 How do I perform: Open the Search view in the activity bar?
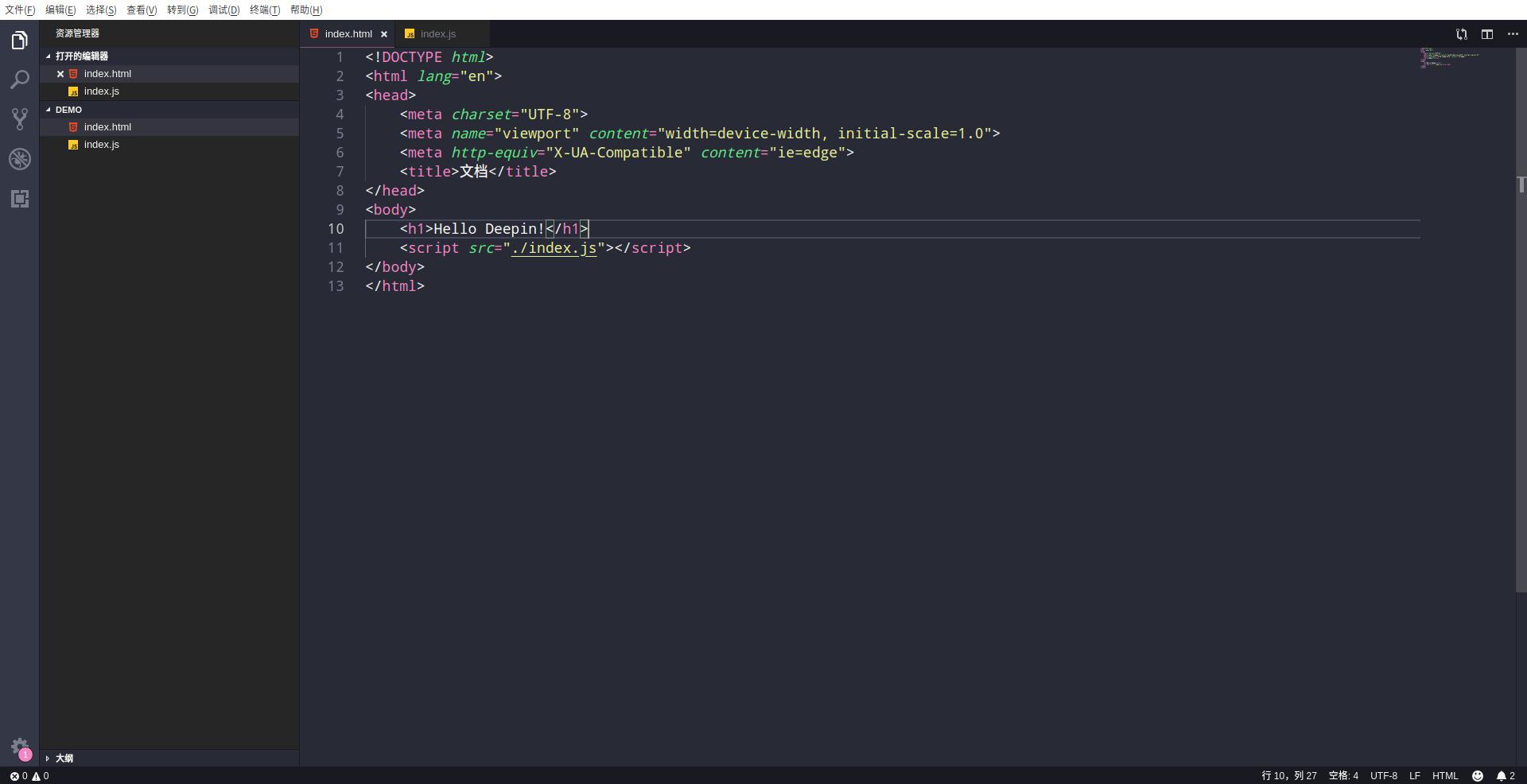pyautogui.click(x=19, y=79)
